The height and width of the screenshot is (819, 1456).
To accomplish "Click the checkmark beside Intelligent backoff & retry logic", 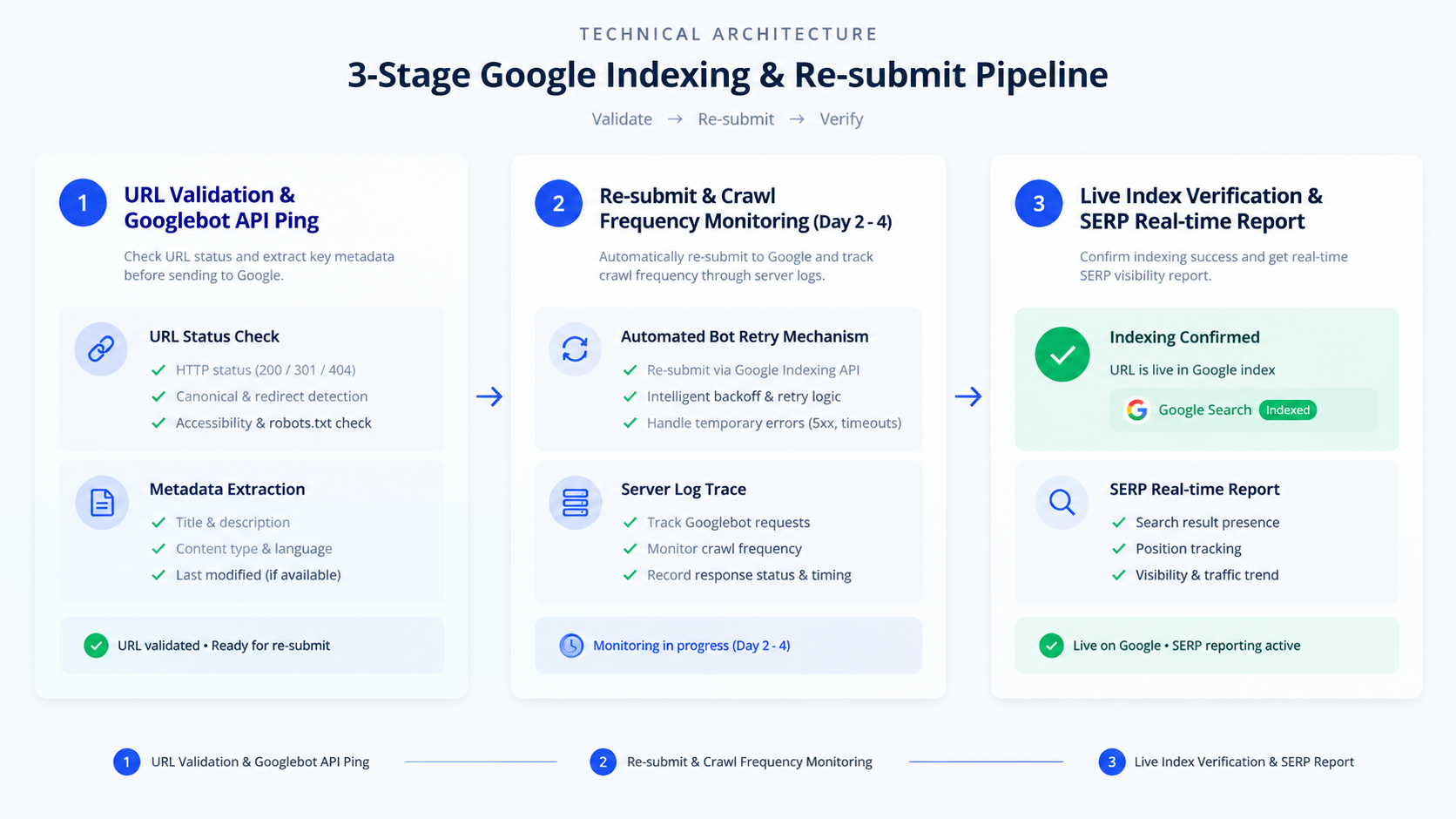I will pyautogui.click(x=630, y=396).
